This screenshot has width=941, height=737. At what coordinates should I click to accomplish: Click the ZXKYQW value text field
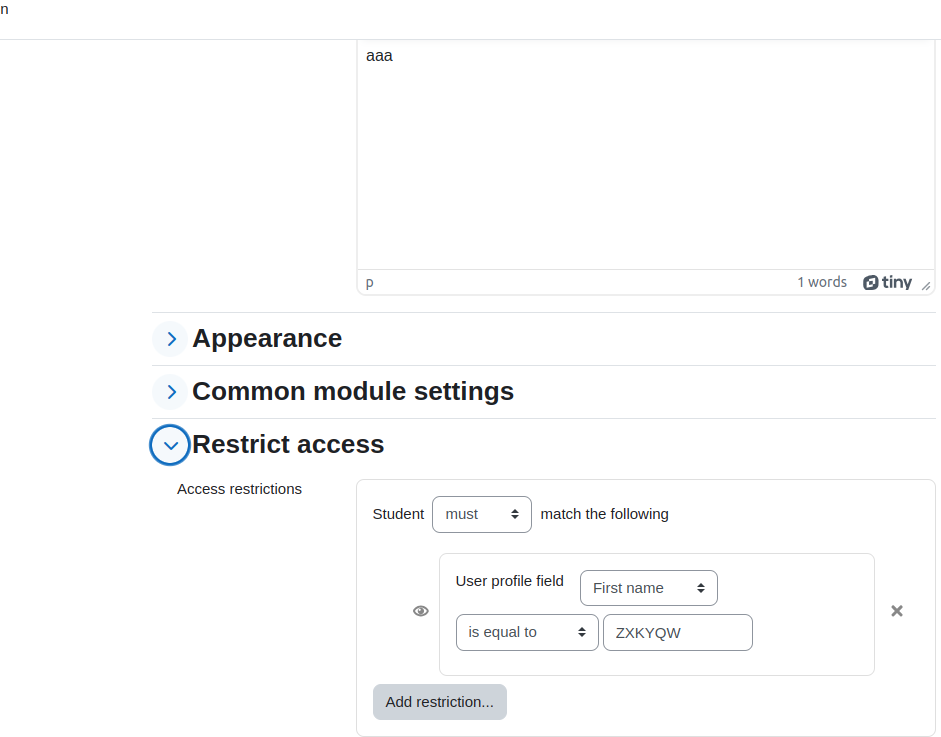point(678,633)
